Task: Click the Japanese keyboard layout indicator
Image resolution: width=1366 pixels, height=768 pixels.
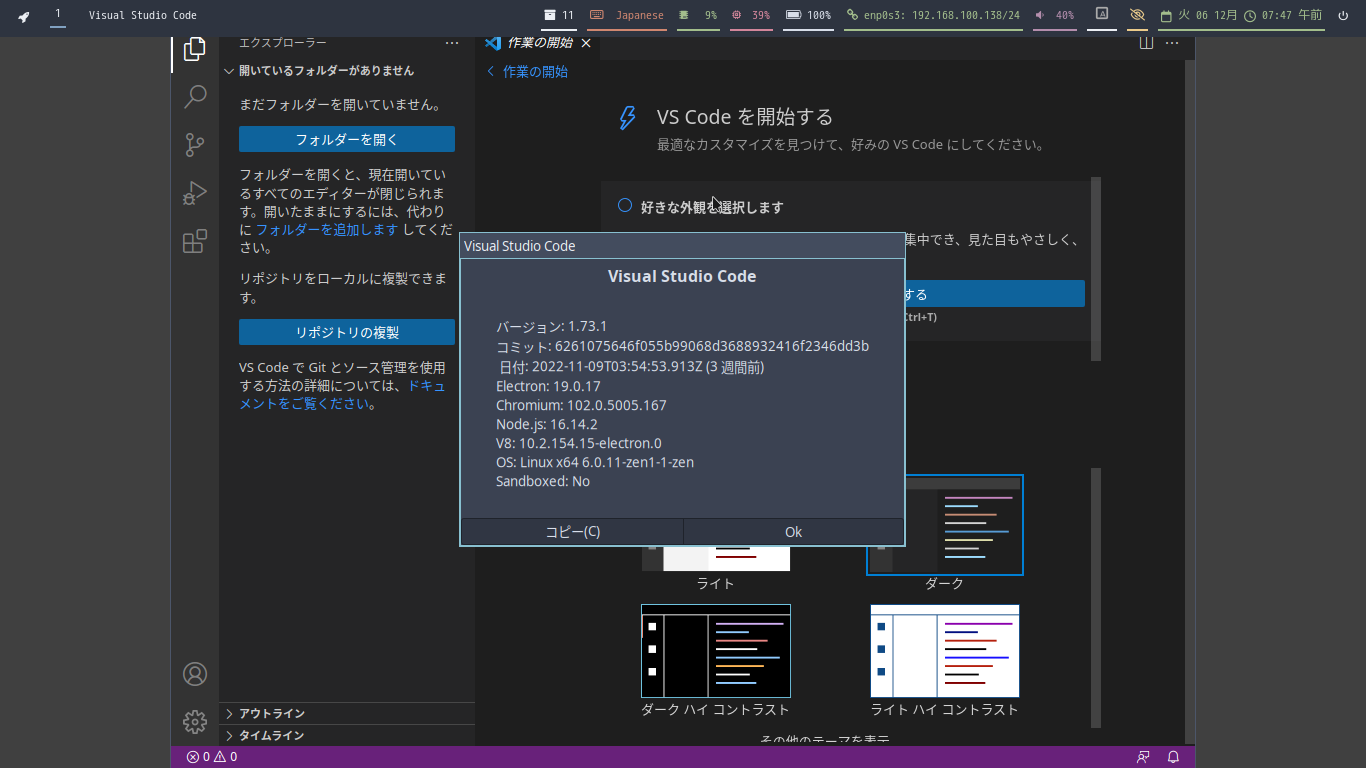Action: (x=627, y=15)
